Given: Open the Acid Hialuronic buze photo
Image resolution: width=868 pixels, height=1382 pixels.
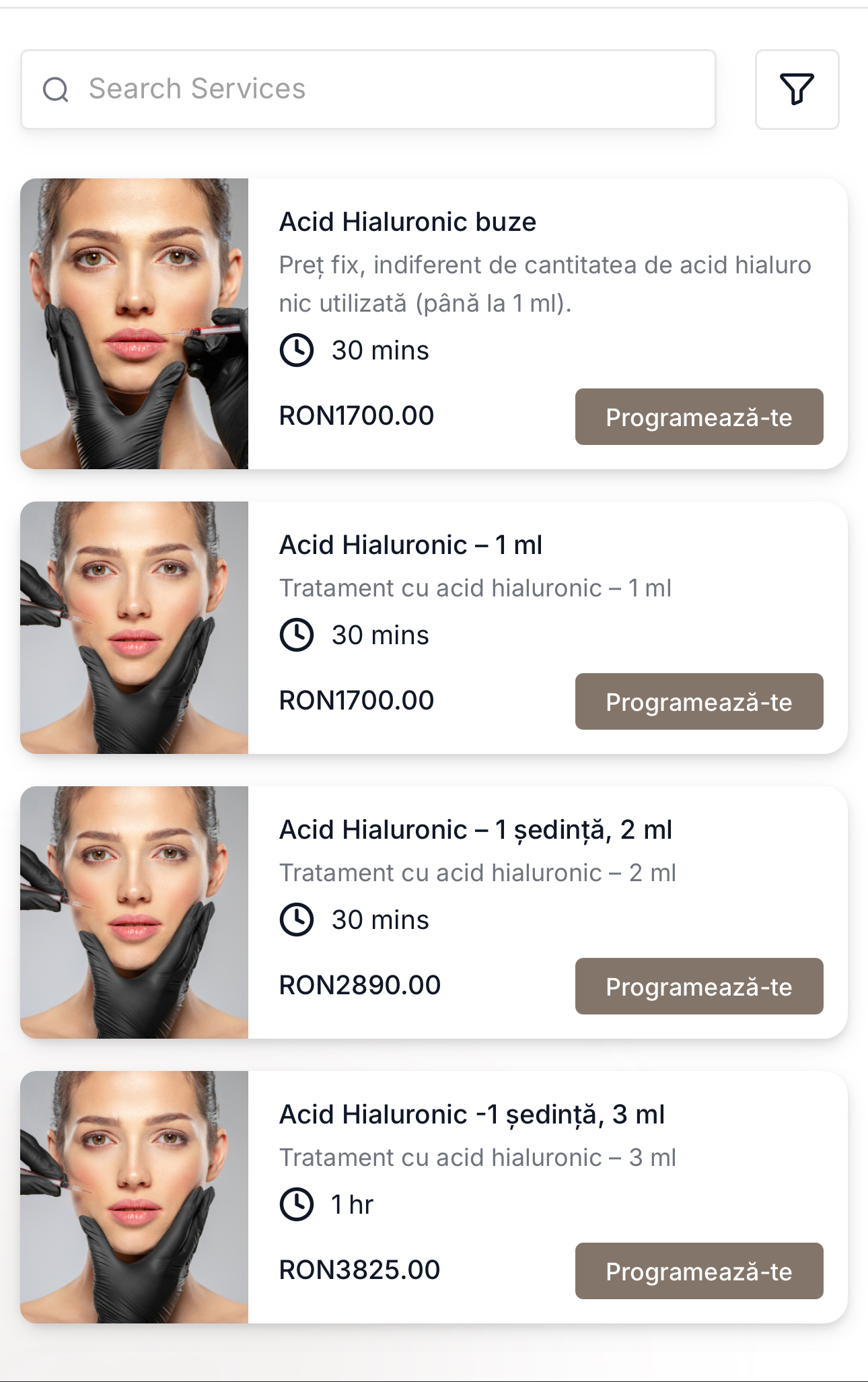Looking at the screenshot, I should pos(135,324).
